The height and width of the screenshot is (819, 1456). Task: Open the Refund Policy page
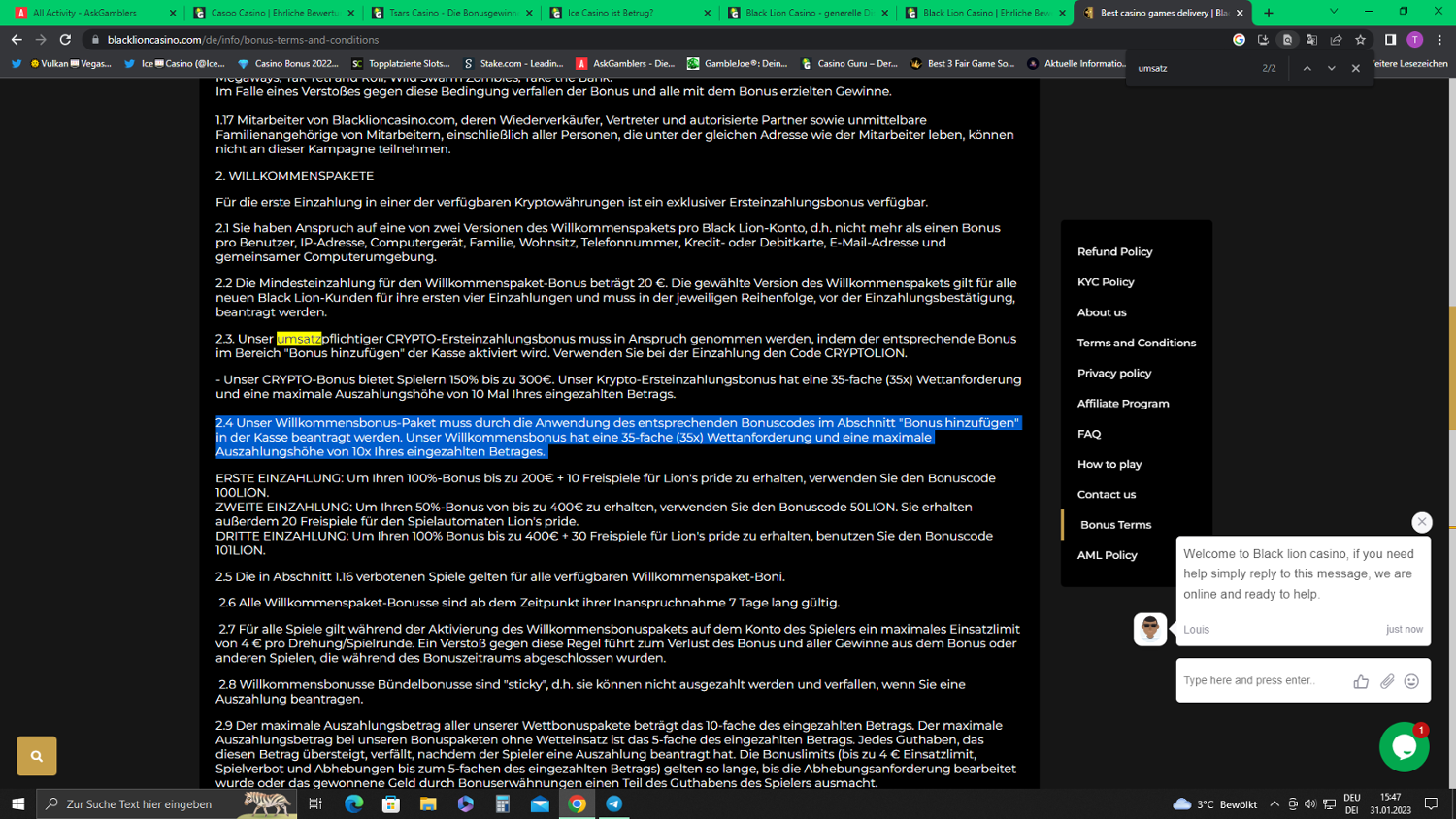[1114, 252]
